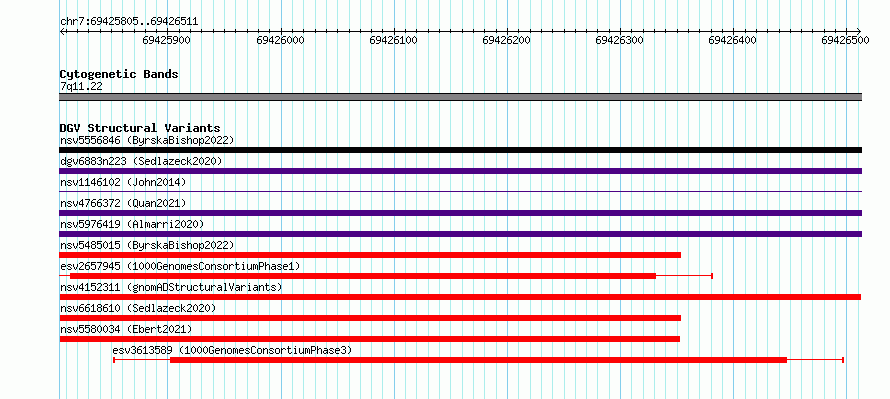Click the purple nsv5976419 variant bar

(x=461, y=234)
